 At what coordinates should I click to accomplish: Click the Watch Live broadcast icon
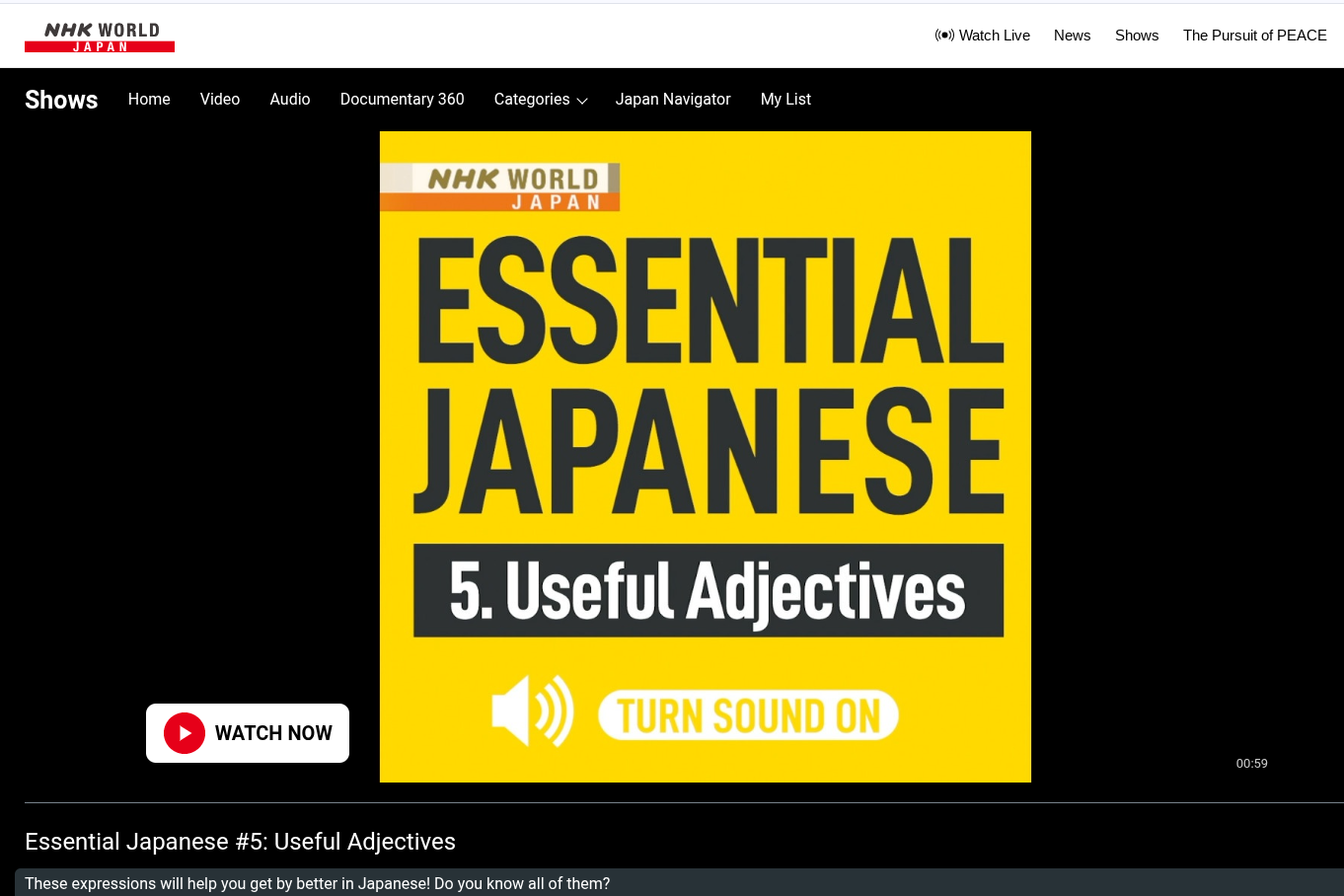click(x=944, y=36)
